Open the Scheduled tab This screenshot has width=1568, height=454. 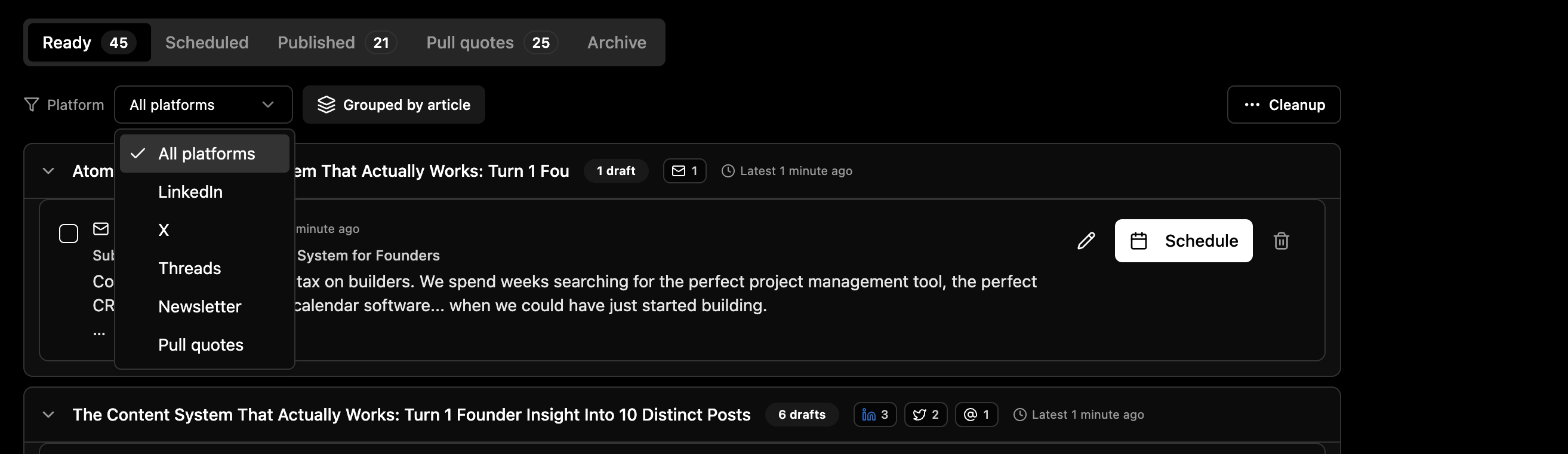click(x=207, y=42)
